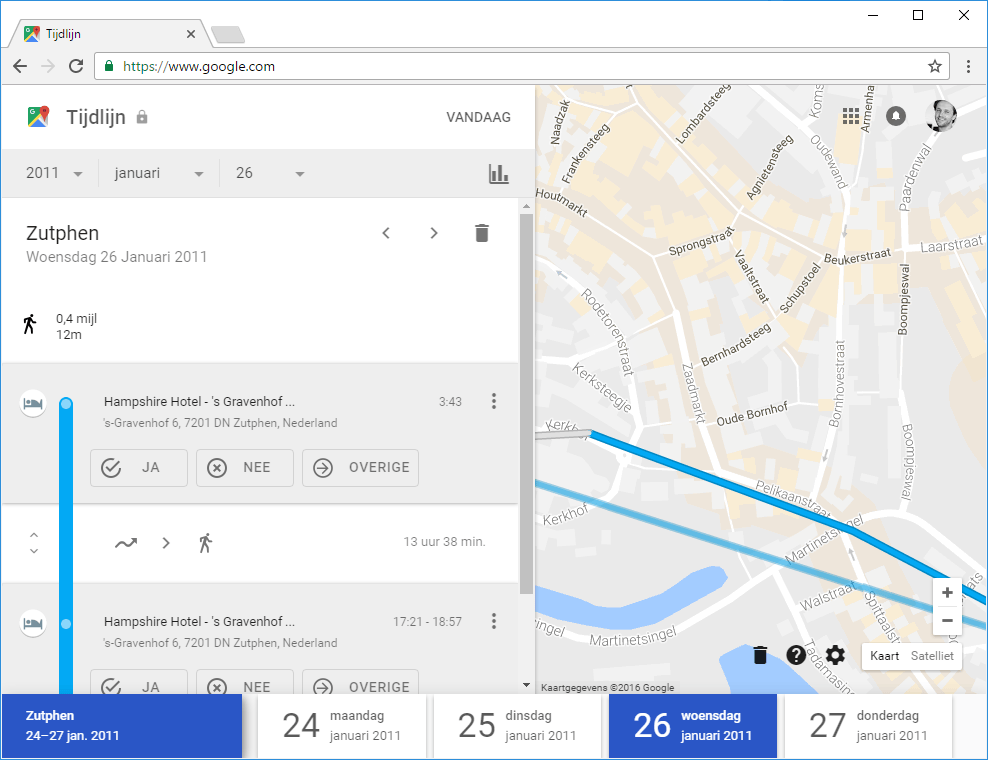The height and width of the screenshot is (760, 988).
Task: Go to previous day with left chevron
Action: tap(386, 233)
